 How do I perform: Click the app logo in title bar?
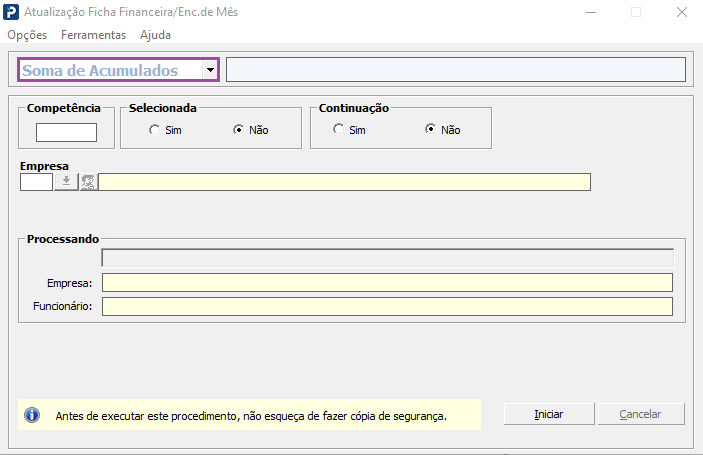[11, 12]
